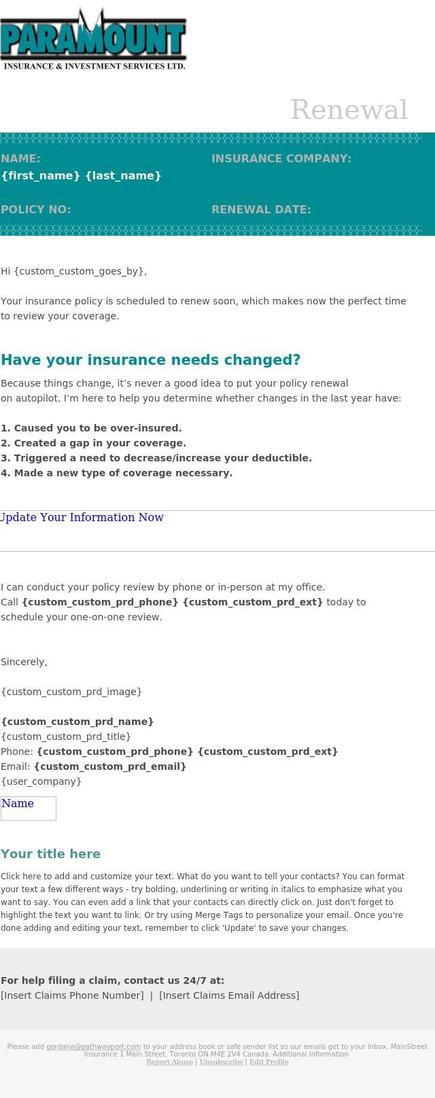This screenshot has width=435, height=1098.
Task: Click the {custom_custom_prd_image} placeholder text
Action: click(71, 692)
